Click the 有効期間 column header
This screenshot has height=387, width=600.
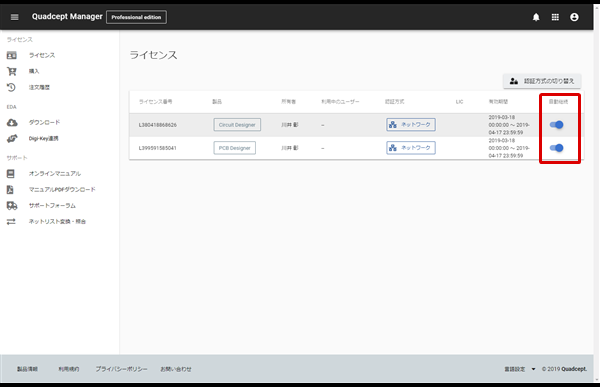[x=498, y=102]
